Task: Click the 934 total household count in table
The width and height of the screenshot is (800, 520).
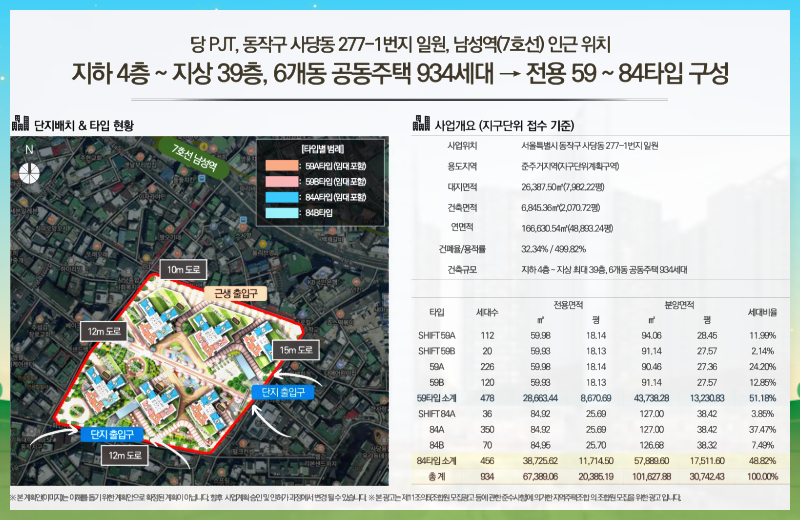Action: click(487, 477)
